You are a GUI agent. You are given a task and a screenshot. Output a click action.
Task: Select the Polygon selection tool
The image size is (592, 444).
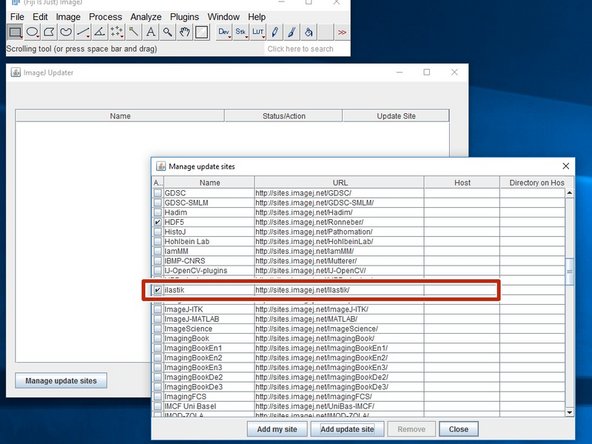tap(49, 32)
